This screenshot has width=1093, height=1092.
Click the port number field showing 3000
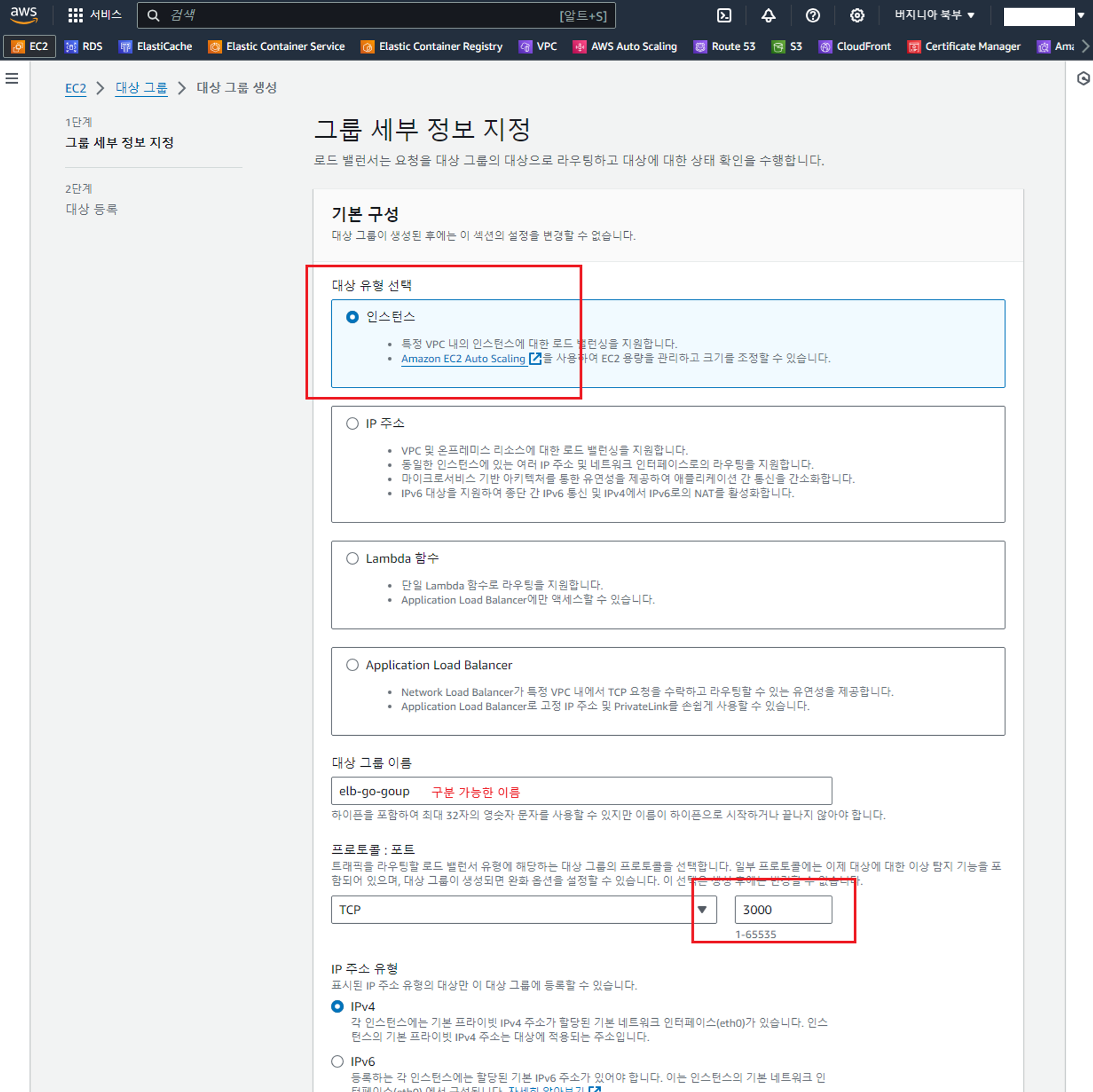point(783,909)
